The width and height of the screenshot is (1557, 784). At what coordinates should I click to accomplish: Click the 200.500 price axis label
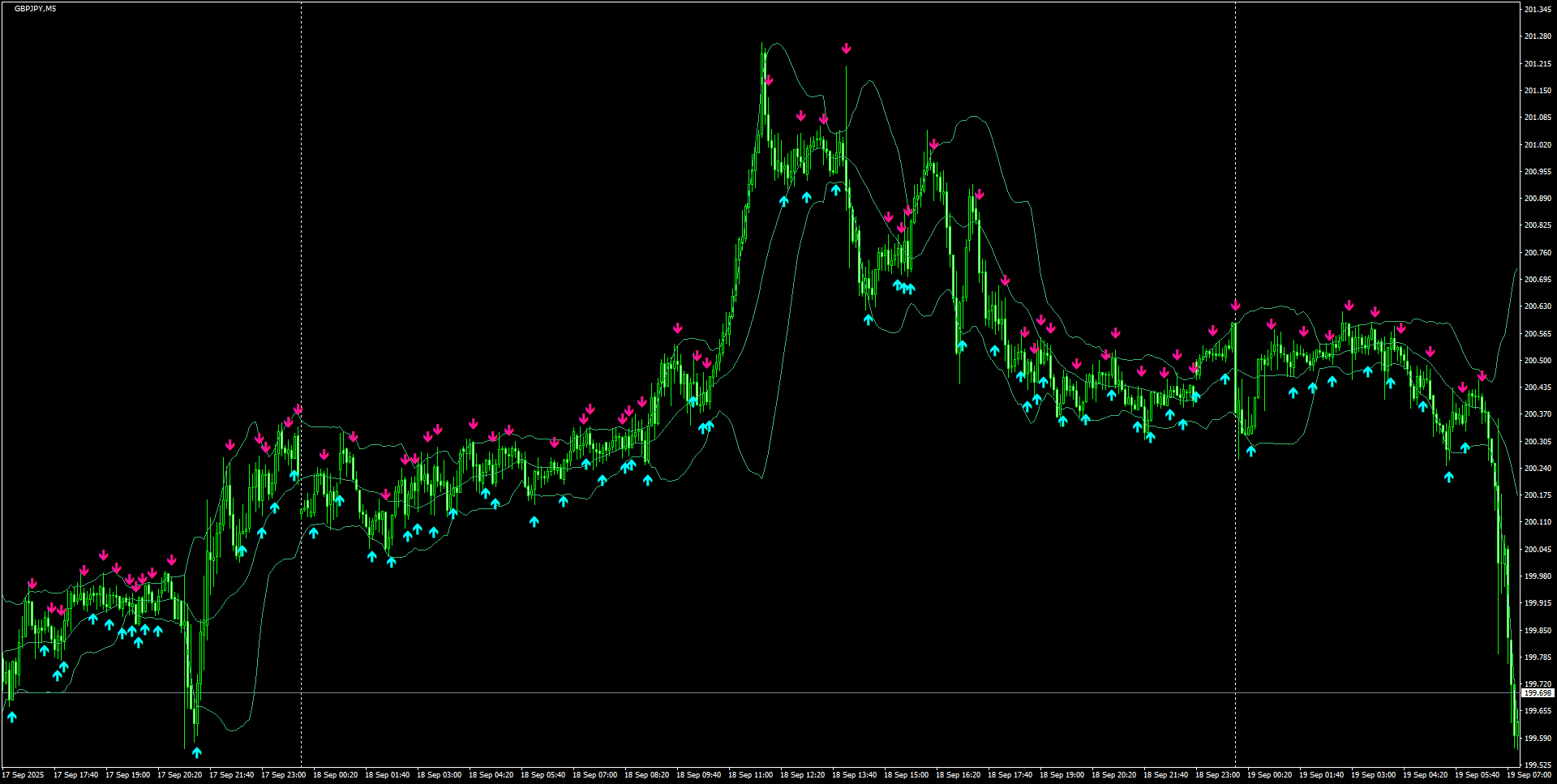[1538, 361]
